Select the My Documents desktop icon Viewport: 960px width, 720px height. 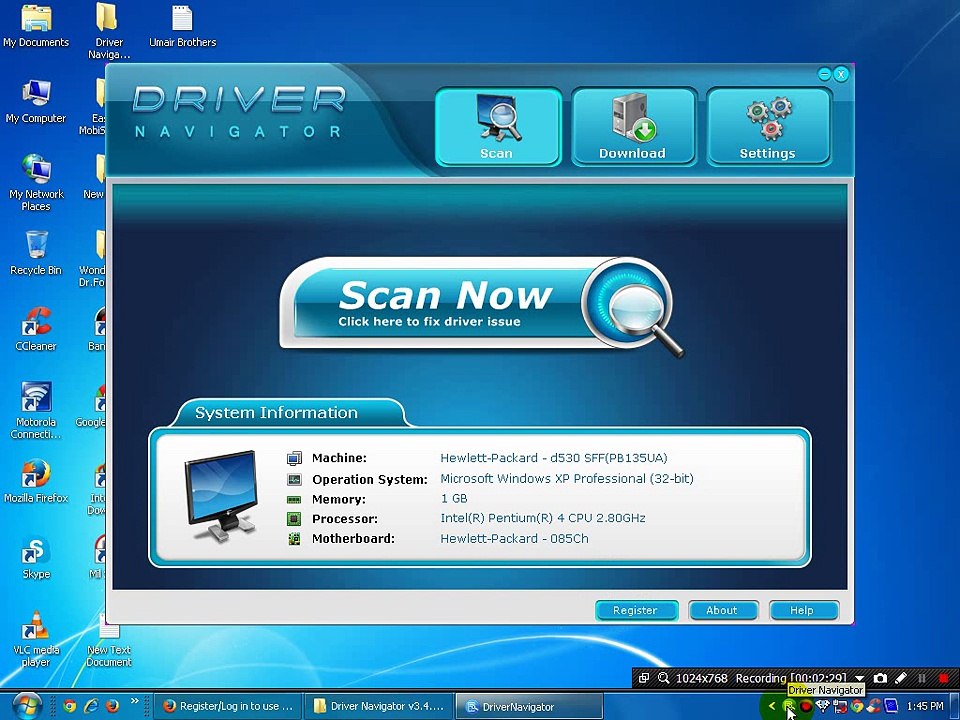pos(36,26)
